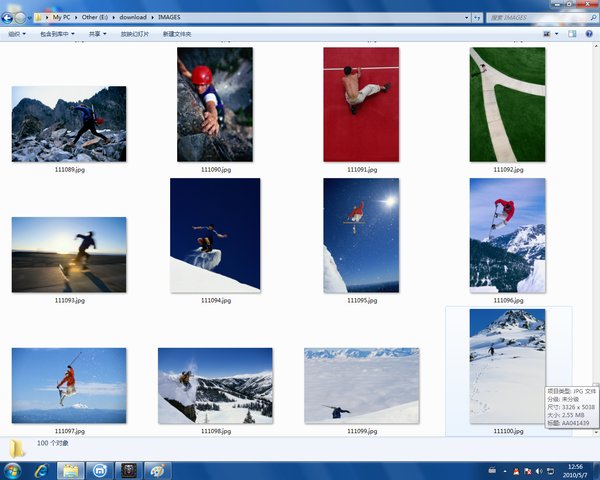Show hidden tray icons arrow
The width and height of the screenshot is (600, 480).
tap(505, 471)
